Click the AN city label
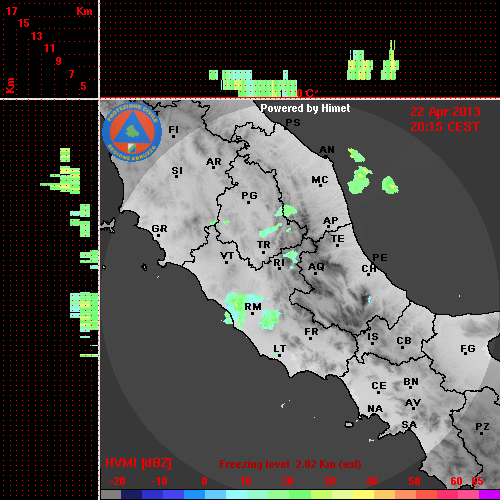Image resolution: width=500 pixels, height=500 pixels. [327, 150]
